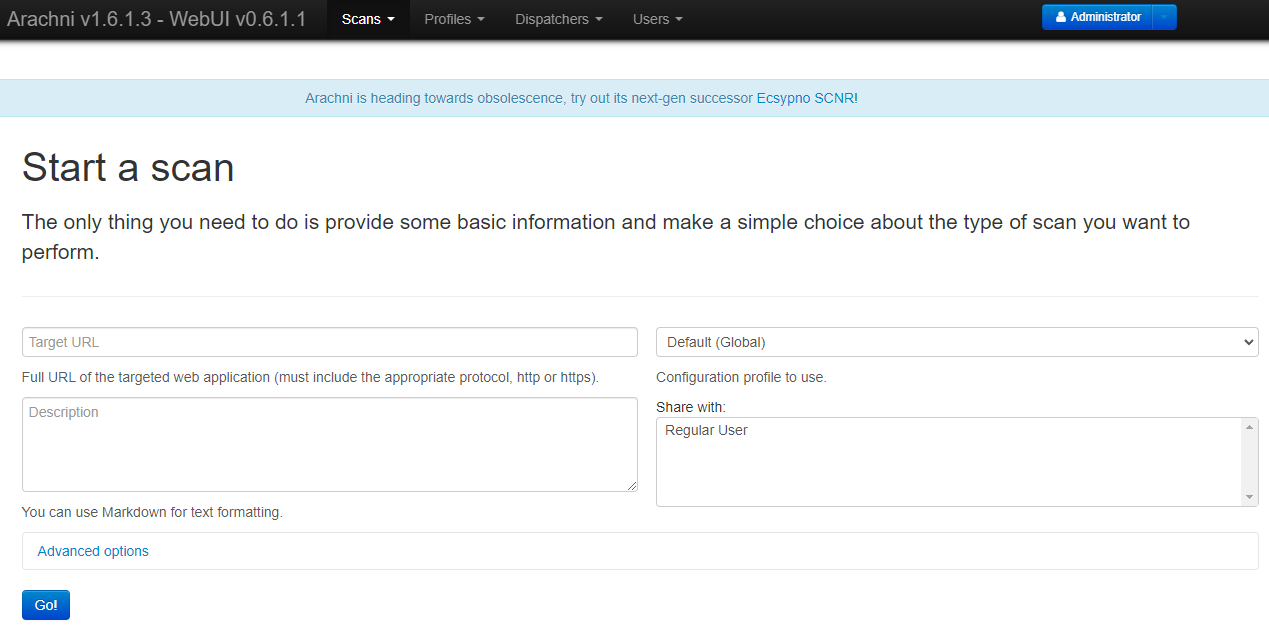This screenshot has height=640, width=1269.
Task: Select Regular User in Share with list
Action: (x=706, y=430)
